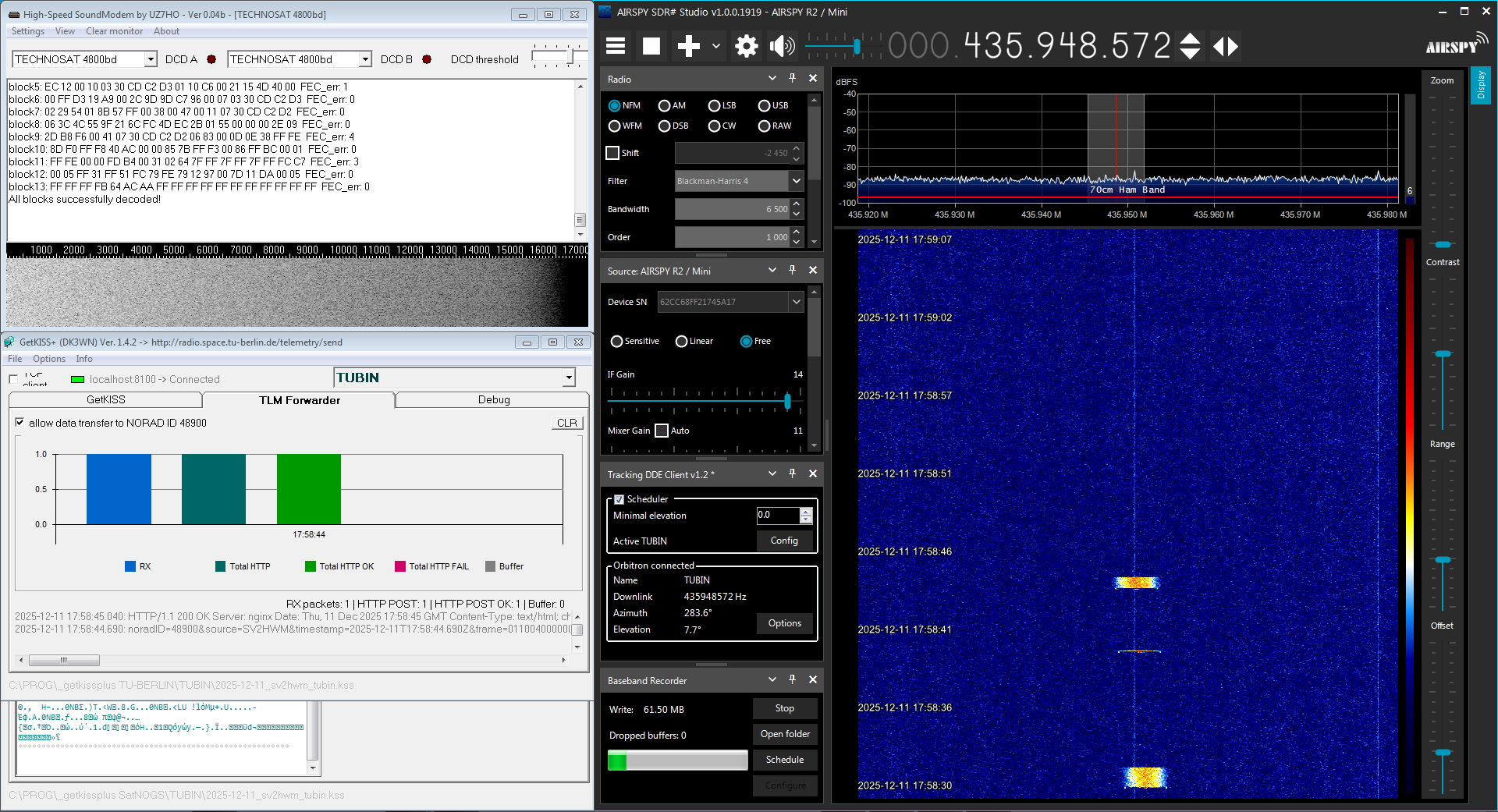Close the Baseband Recorder panel
The height and width of the screenshot is (812, 1498).
coord(812,679)
